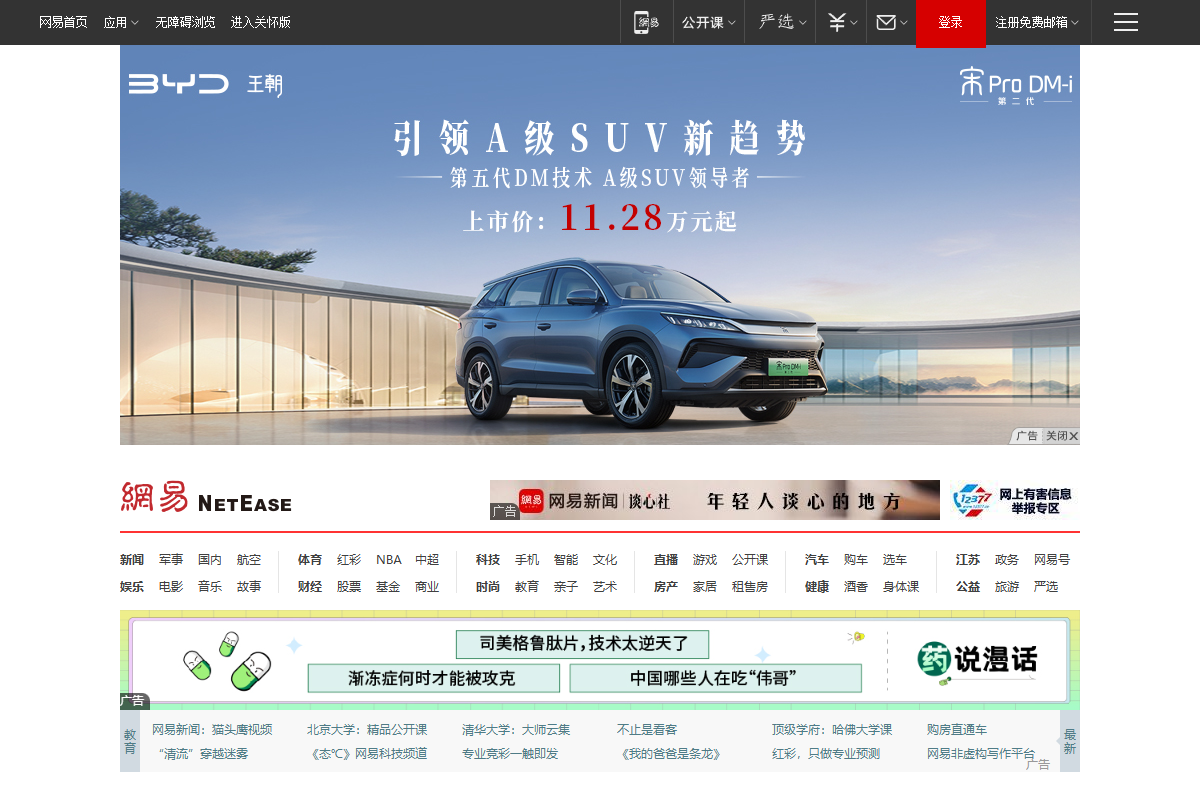Click the BYD Song Pro DM-i banner ad
This screenshot has width=1200, height=800.
pos(600,244)
